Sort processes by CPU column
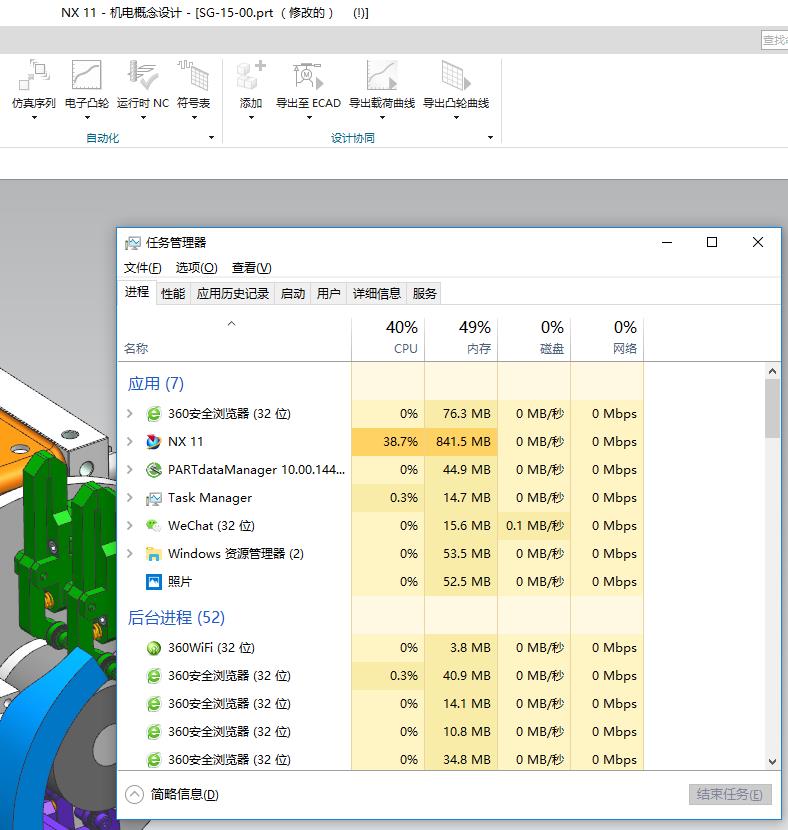Image resolution: width=788 pixels, height=830 pixels. (x=388, y=339)
